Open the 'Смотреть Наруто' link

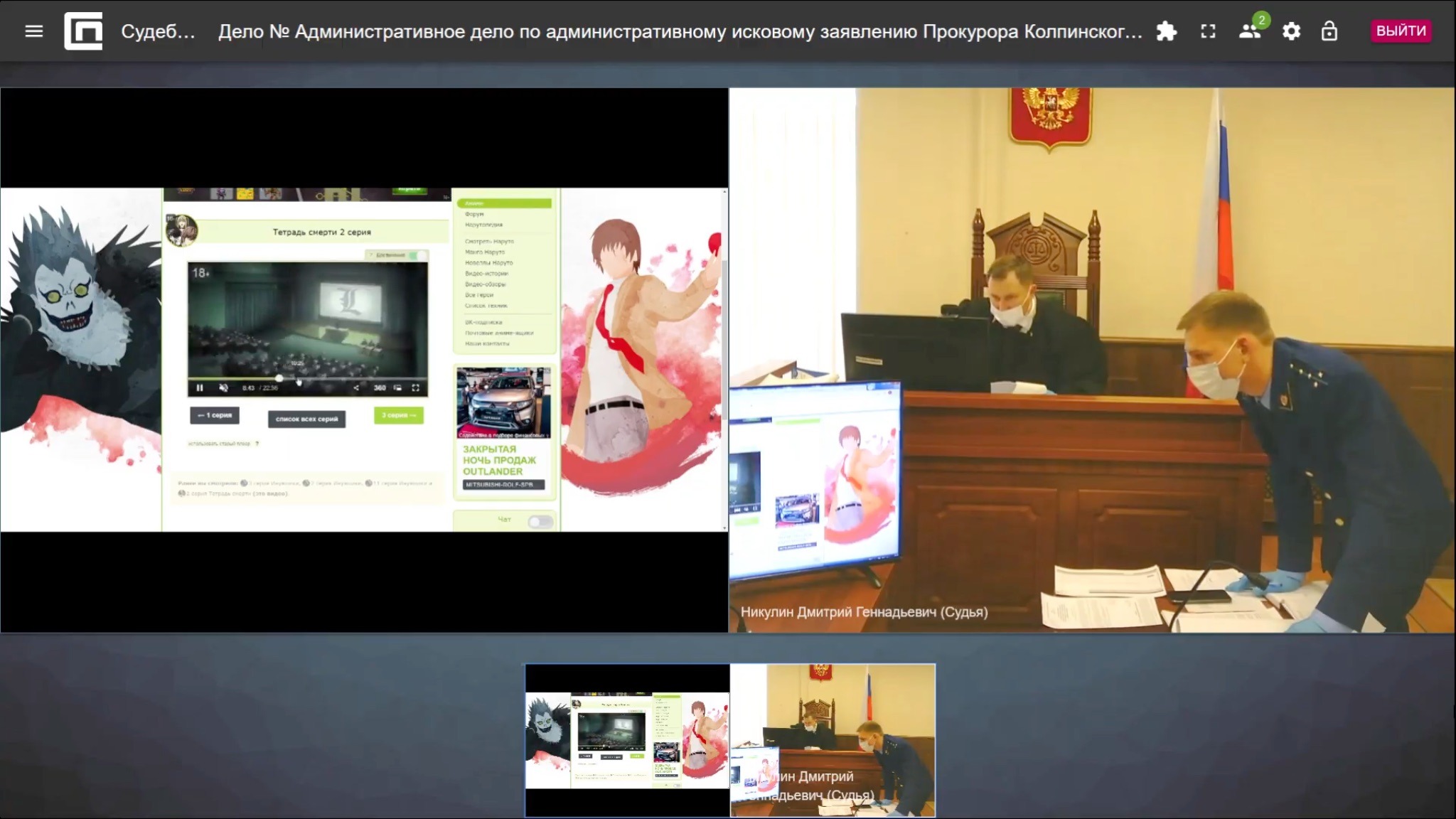click(x=489, y=241)
